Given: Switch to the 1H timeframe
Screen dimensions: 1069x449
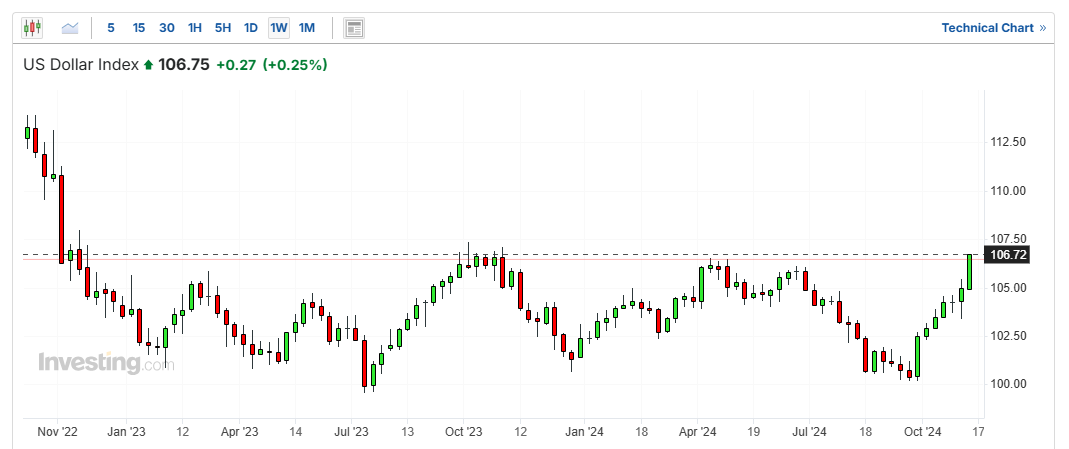Looking at the screenshot, I should 195,28.
